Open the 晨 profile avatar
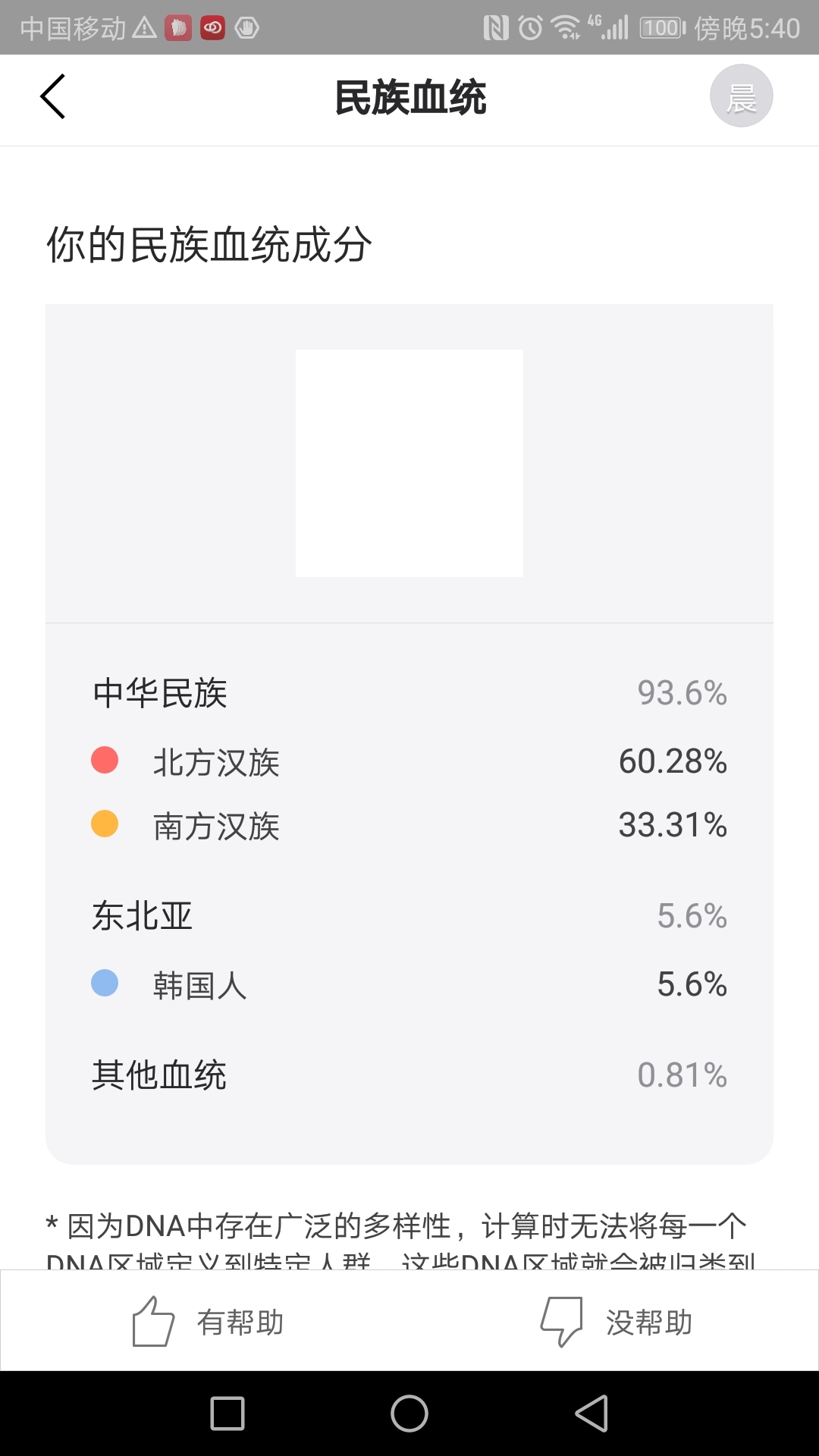Screen dimensions: 819x1456 [x=741, y=96]
